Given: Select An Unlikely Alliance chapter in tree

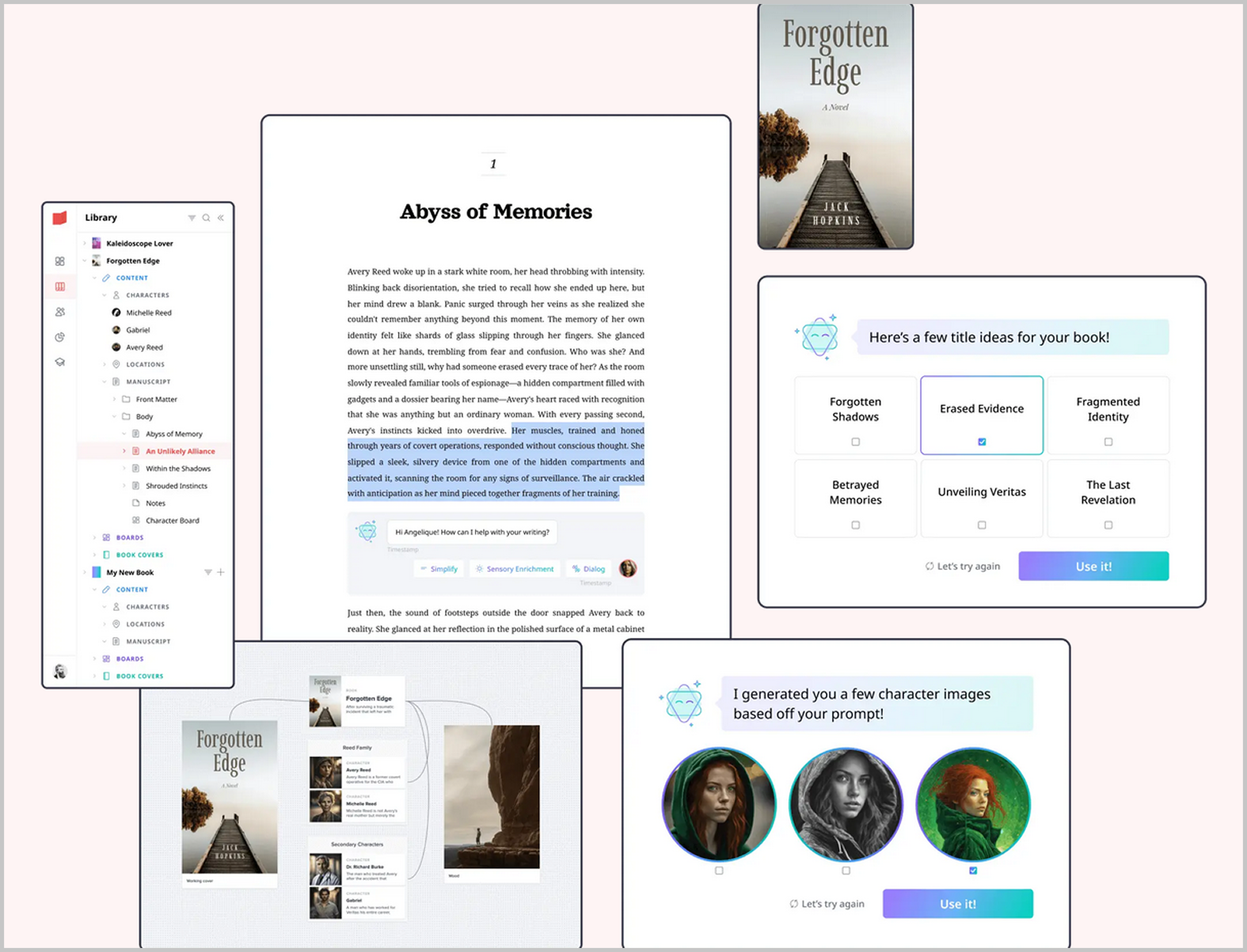Looking at the screenshot, I should 180,451.
